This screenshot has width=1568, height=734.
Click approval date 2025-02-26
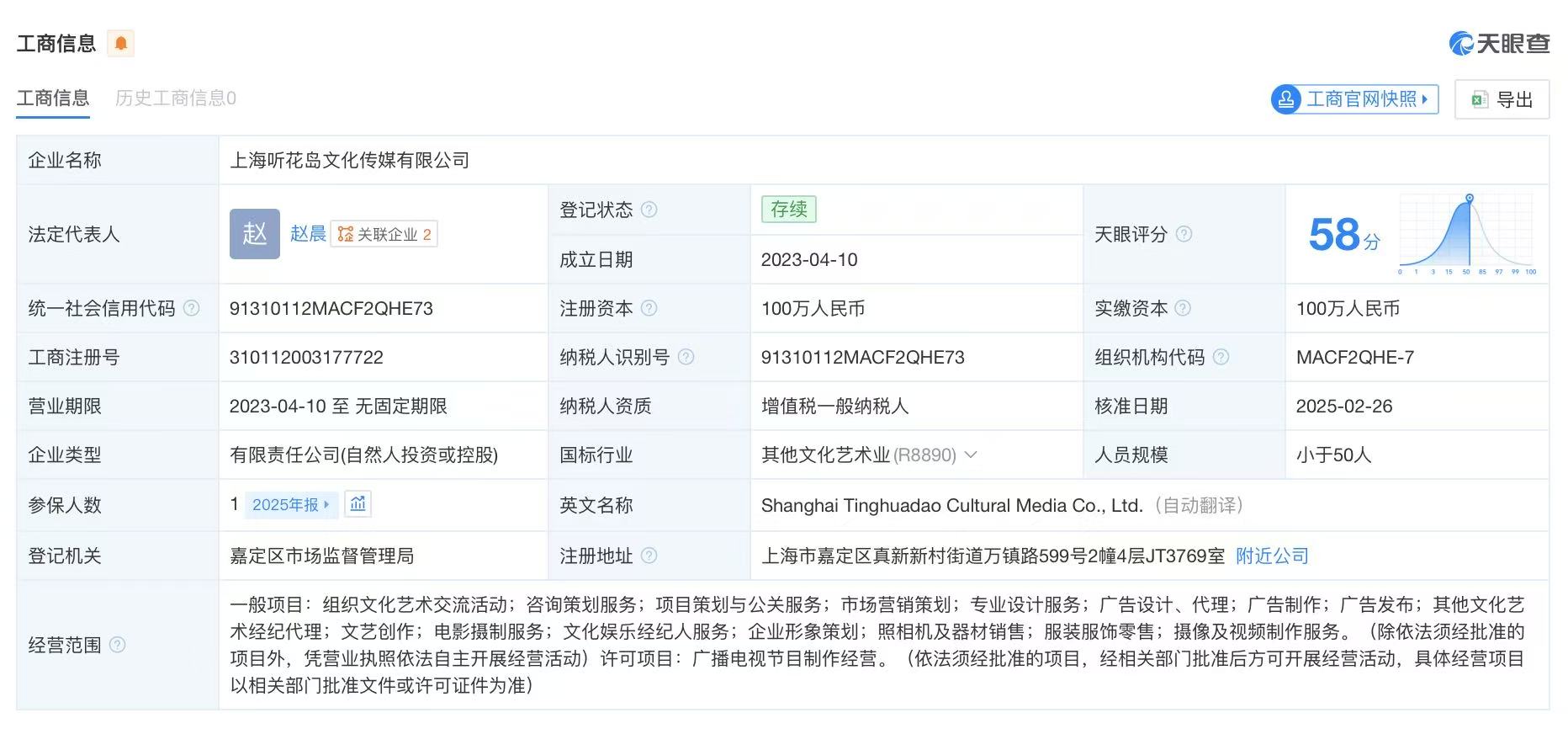coord(1344,406)
